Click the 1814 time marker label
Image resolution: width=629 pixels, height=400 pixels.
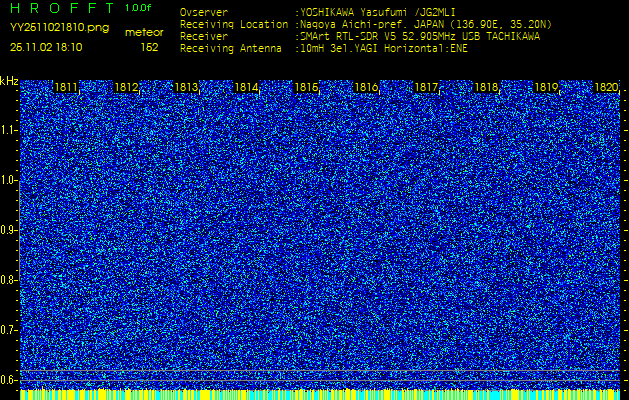pyautogui.click(x=246, y=87)
